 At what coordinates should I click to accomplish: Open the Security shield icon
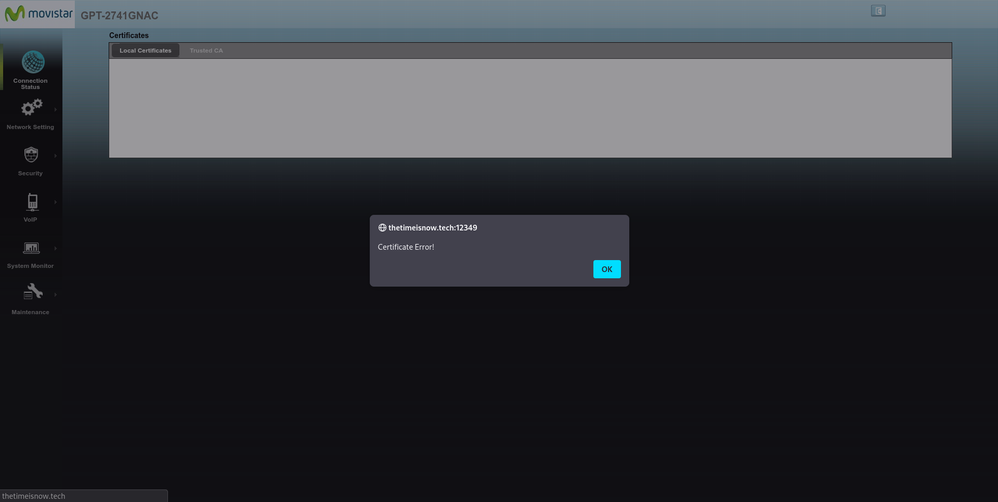pyautogui.click(x=31, y=155)
